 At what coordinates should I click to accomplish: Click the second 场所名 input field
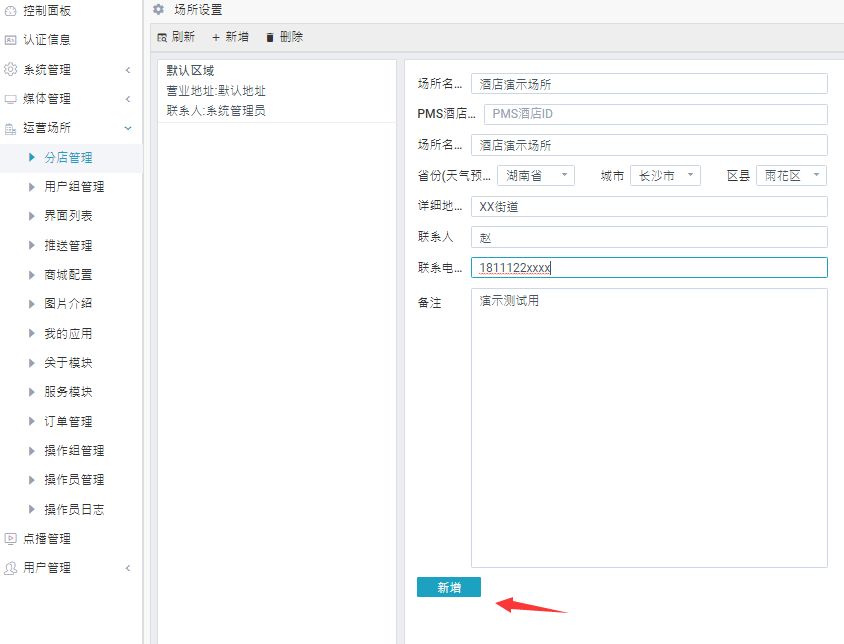649,145
